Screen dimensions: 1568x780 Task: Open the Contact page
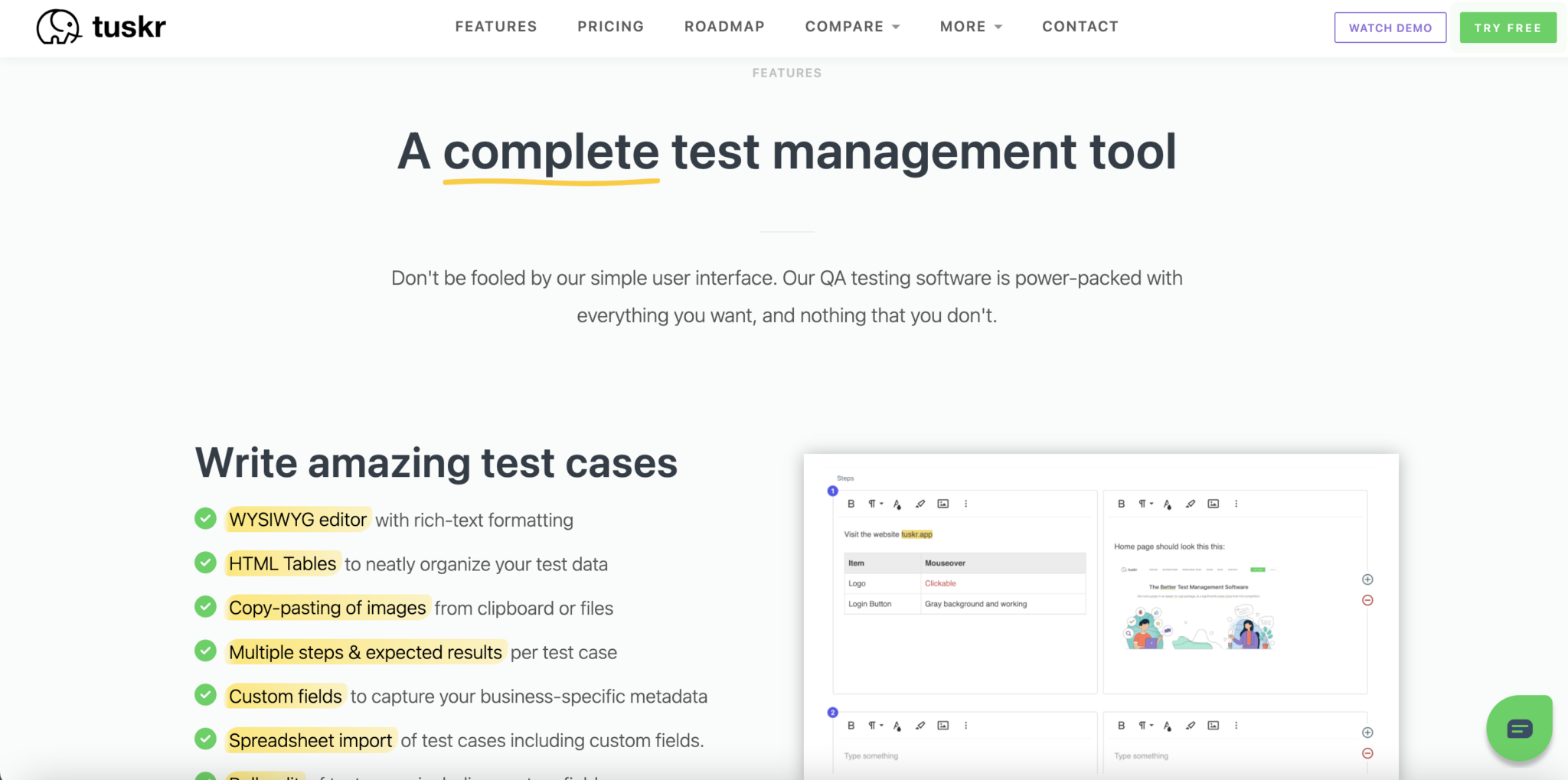[1080, 27]
